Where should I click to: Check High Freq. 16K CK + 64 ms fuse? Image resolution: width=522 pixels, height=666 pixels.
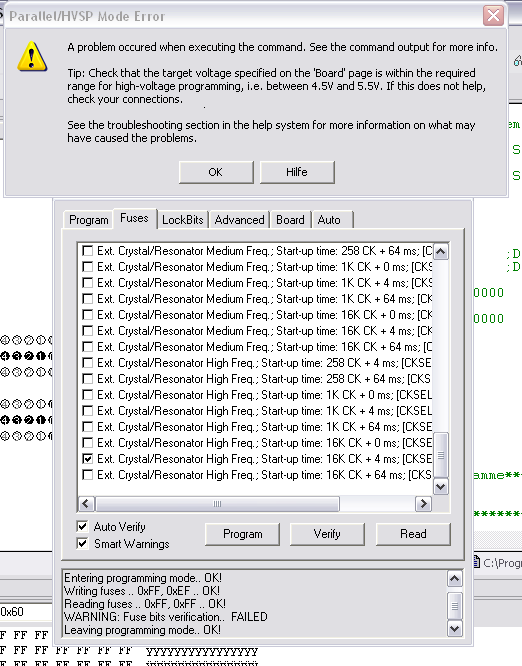coord(87,474)
